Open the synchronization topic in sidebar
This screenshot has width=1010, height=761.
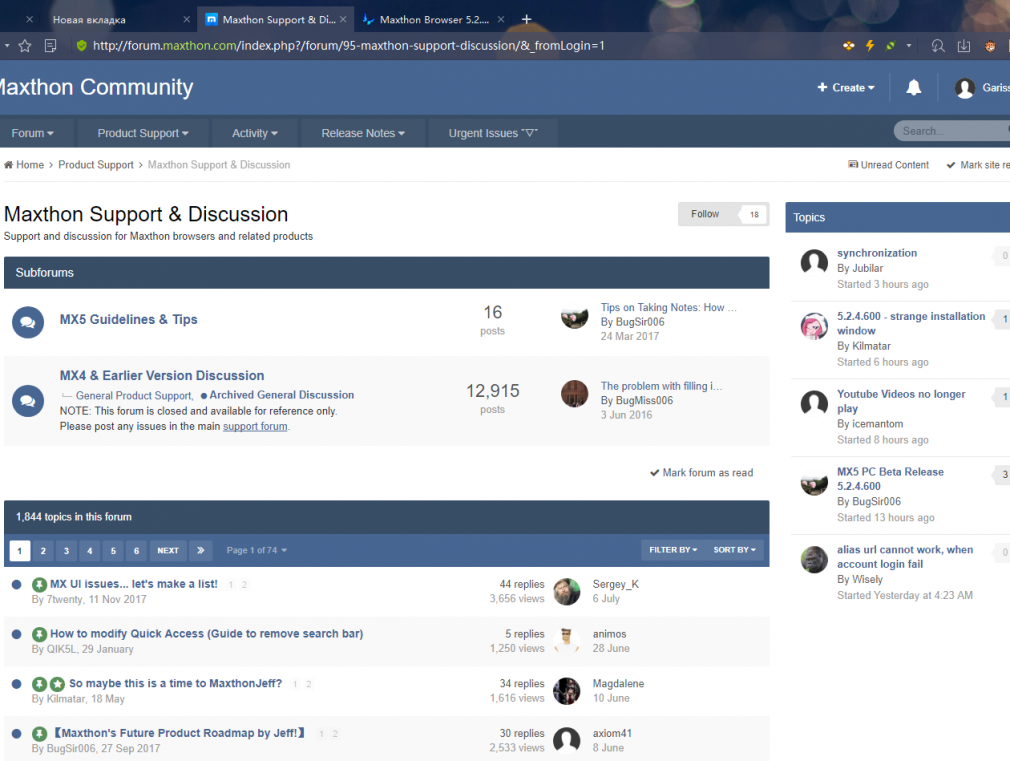point(877,253)
